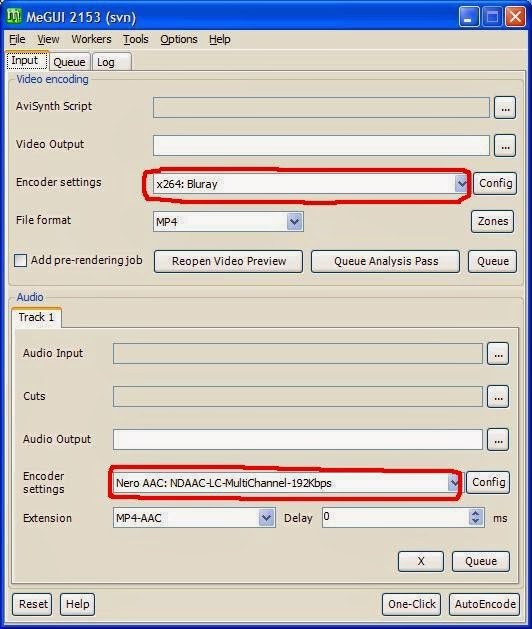Open the MP4 File format dropdown
Screen dimensions: 532x629
pos(294,222)
